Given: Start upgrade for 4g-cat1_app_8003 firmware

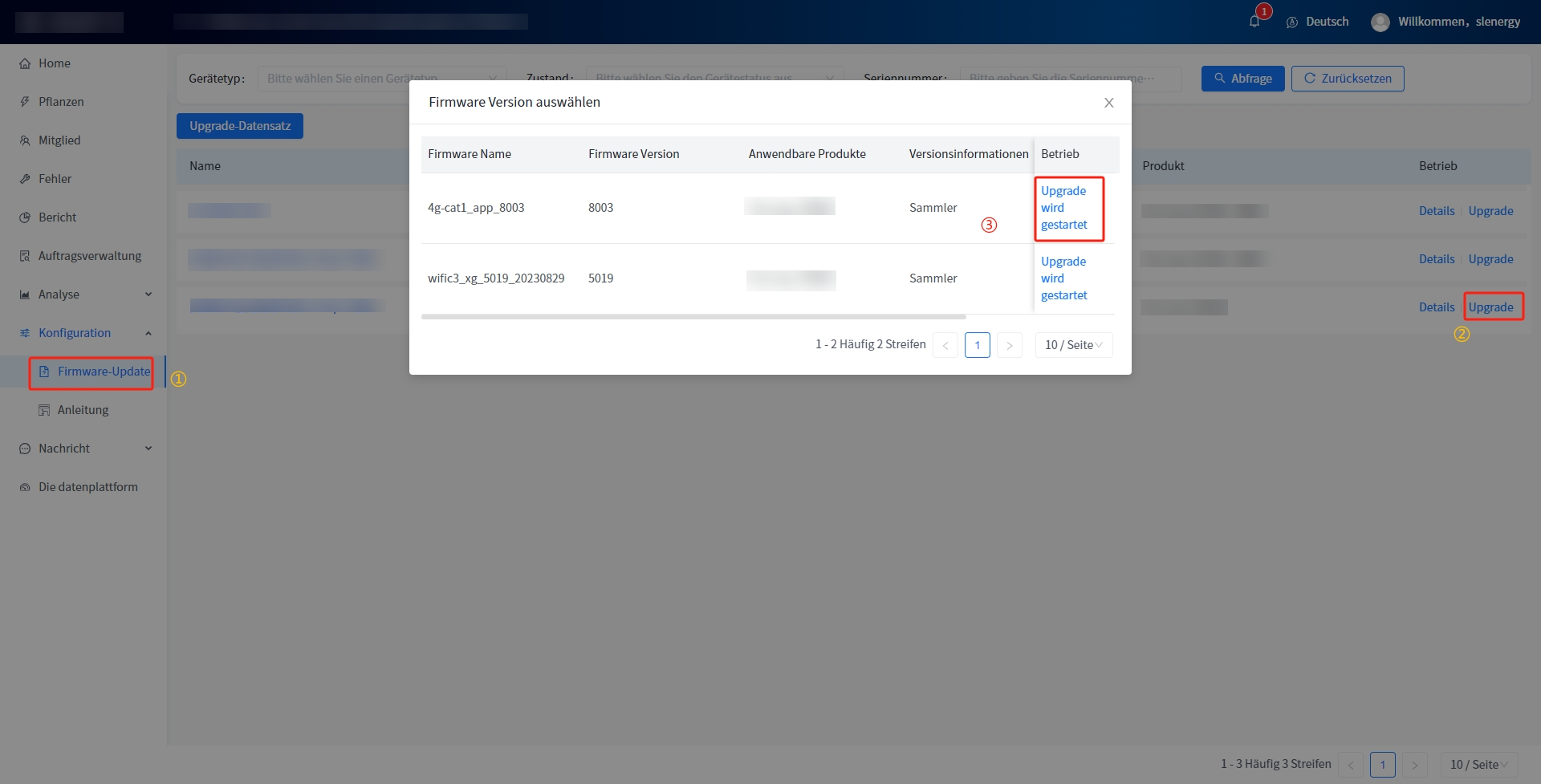Looking at the screenshot, I should [x=1063, y=208].
